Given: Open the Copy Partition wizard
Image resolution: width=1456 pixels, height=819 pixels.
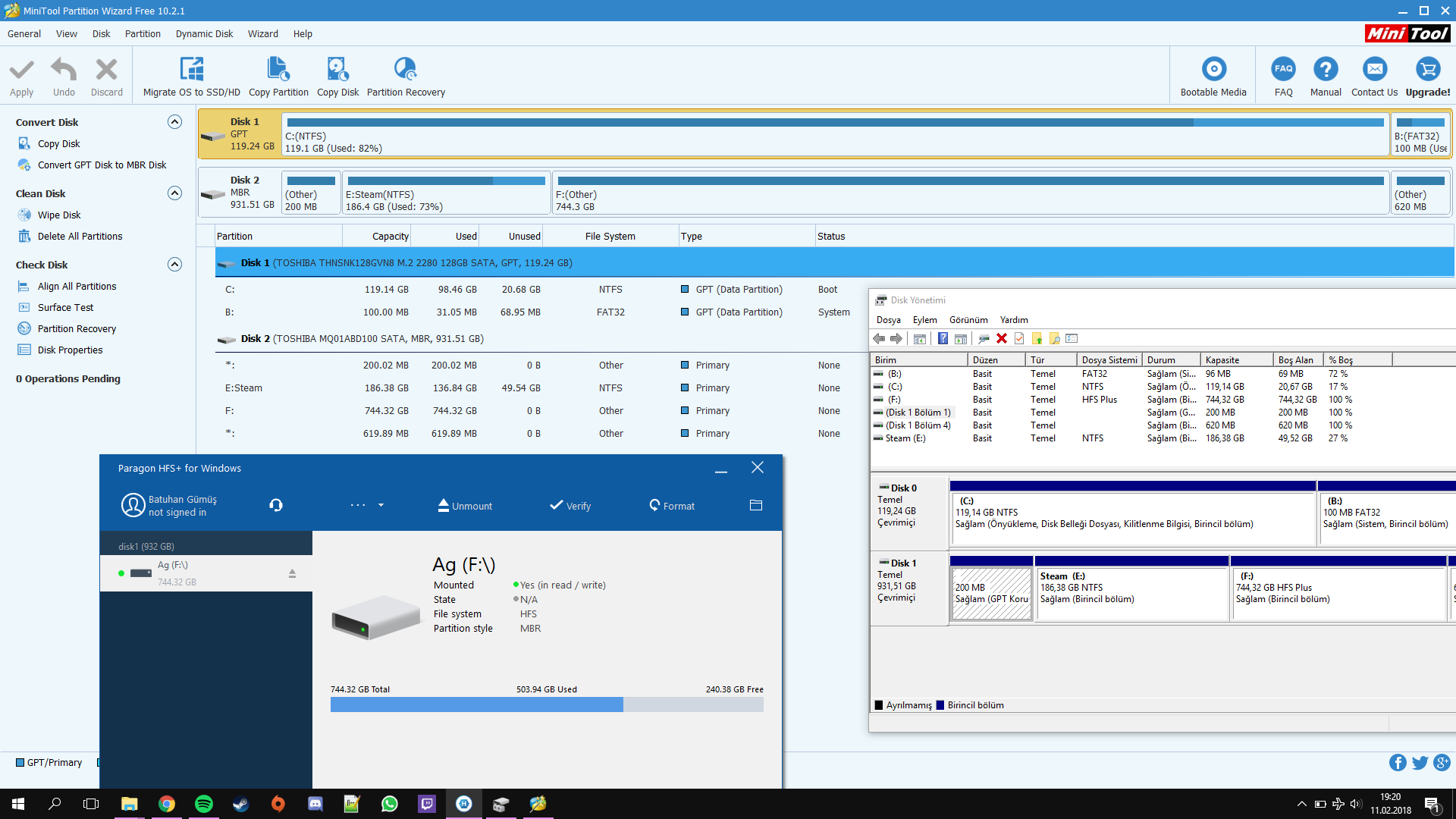Looking at the screenshot, I should [278, 70].
